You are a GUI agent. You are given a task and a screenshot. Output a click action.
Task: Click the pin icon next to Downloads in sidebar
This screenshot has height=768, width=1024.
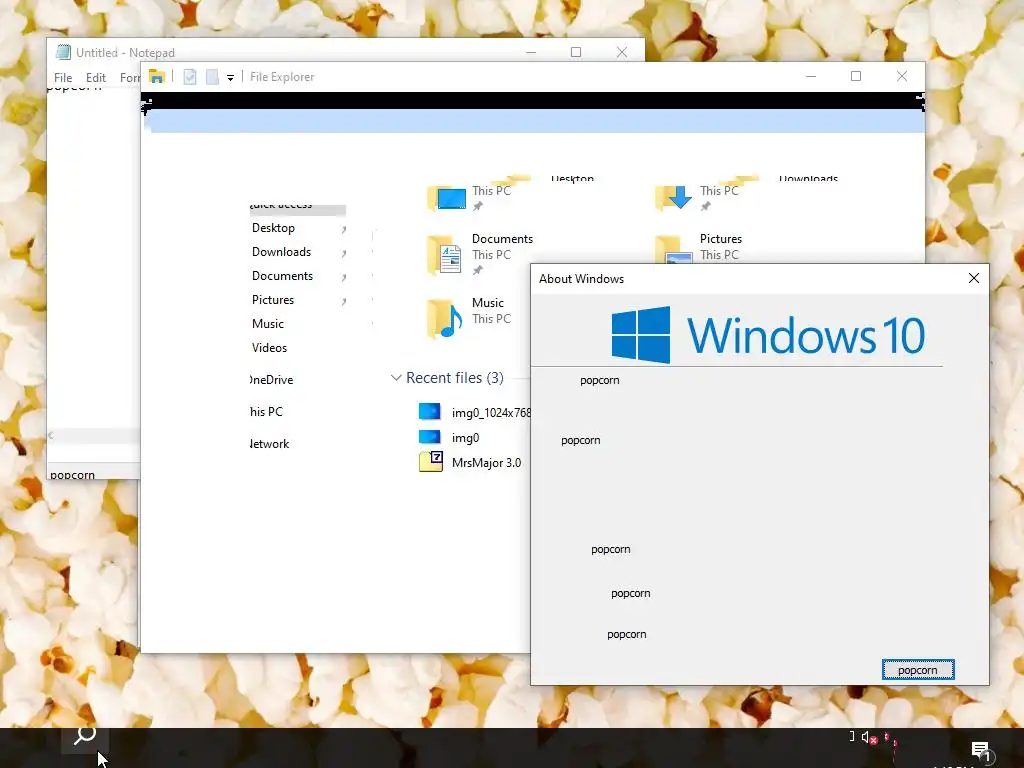tap(344, 253)
